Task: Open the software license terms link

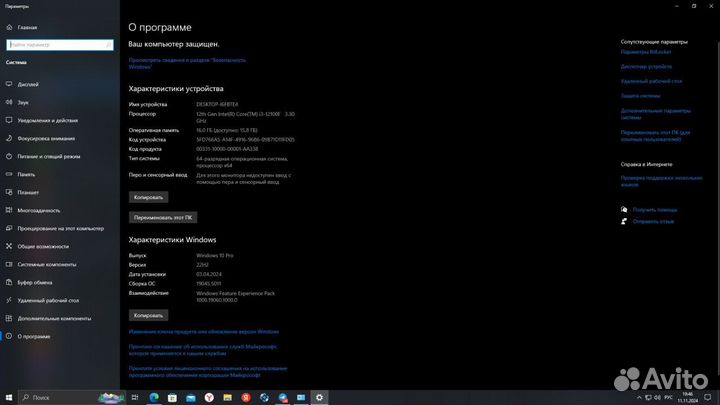Action: 208,371
